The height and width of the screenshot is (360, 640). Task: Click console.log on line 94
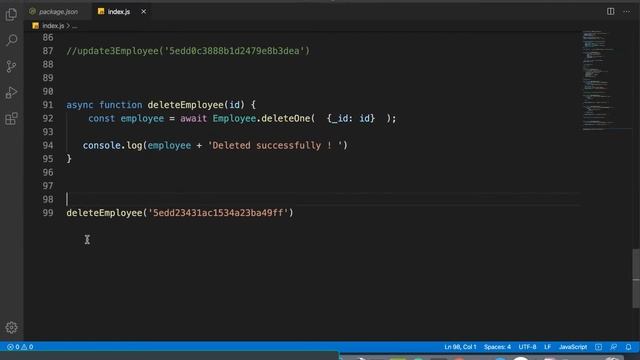[112, 145]
